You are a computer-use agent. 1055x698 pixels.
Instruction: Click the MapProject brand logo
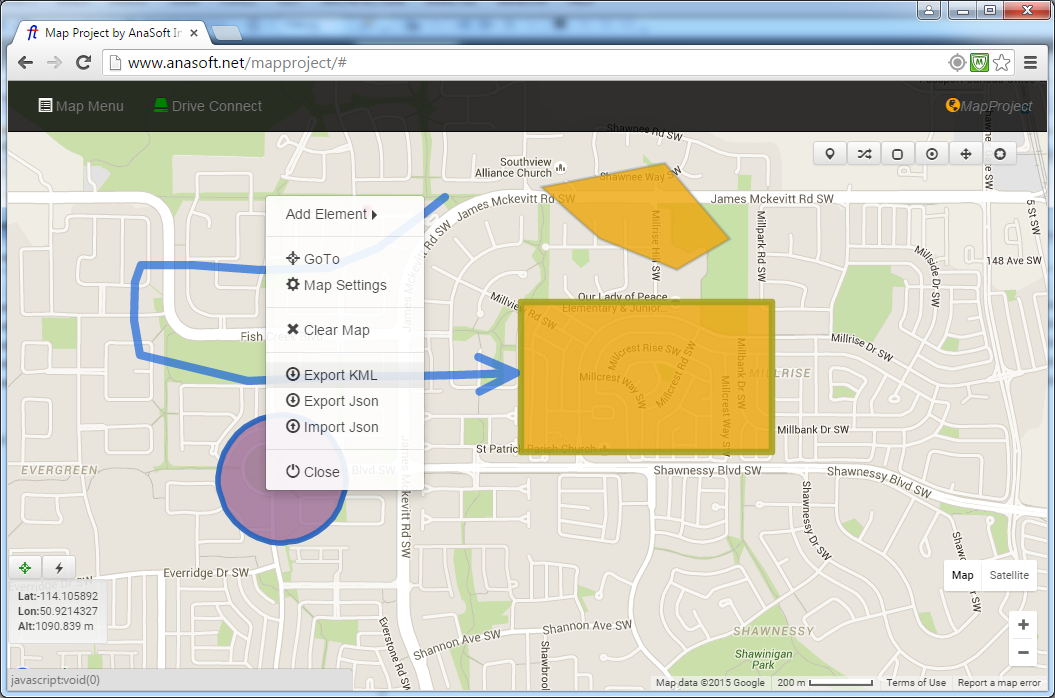coord(988,106)
